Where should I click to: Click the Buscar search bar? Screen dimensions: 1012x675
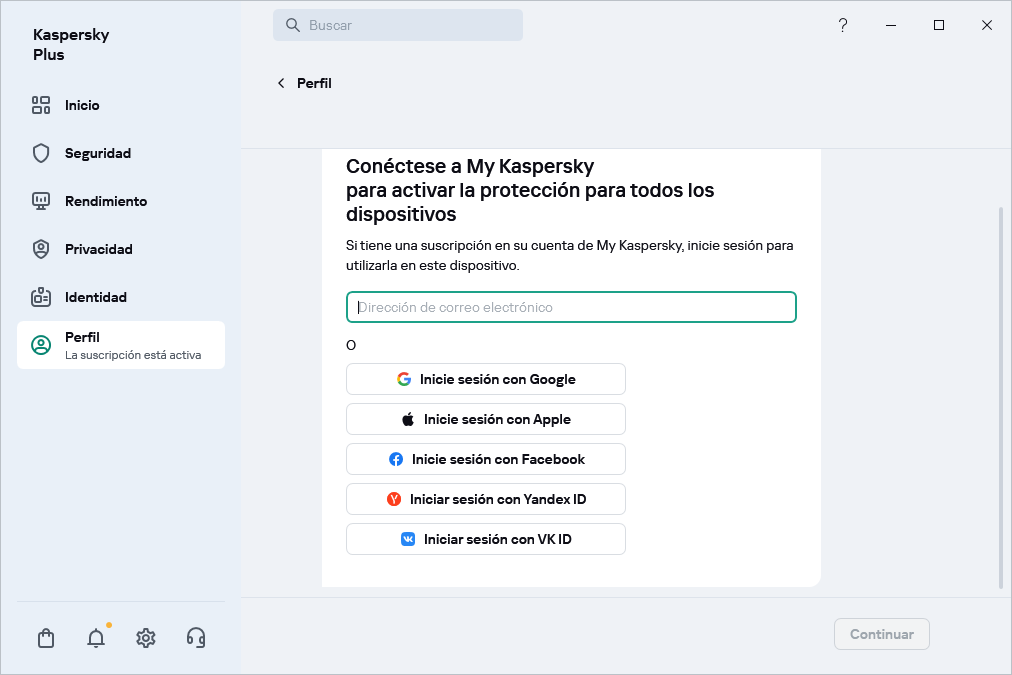coord(397,24)
